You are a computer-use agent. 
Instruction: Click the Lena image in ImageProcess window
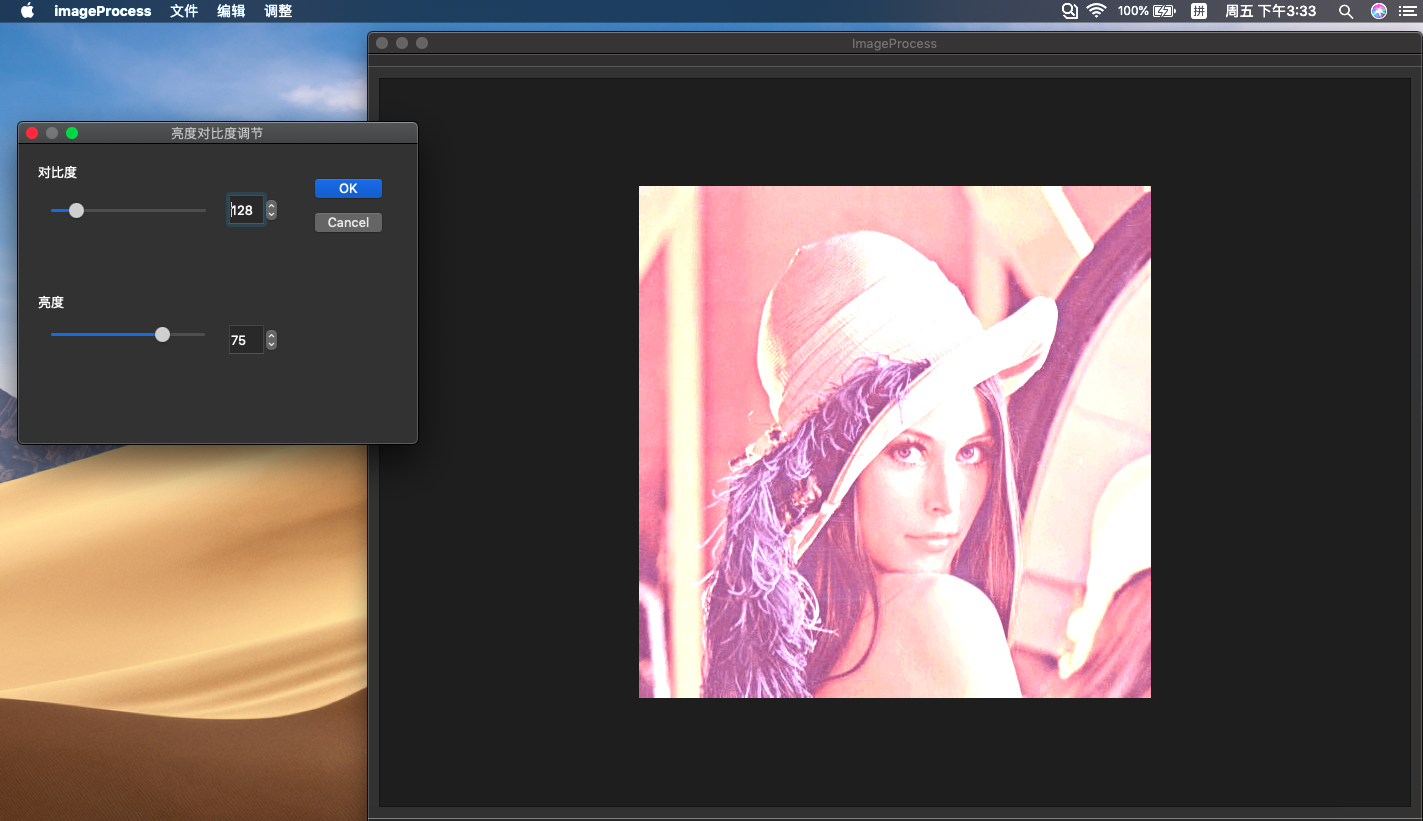tap(895, 442)
